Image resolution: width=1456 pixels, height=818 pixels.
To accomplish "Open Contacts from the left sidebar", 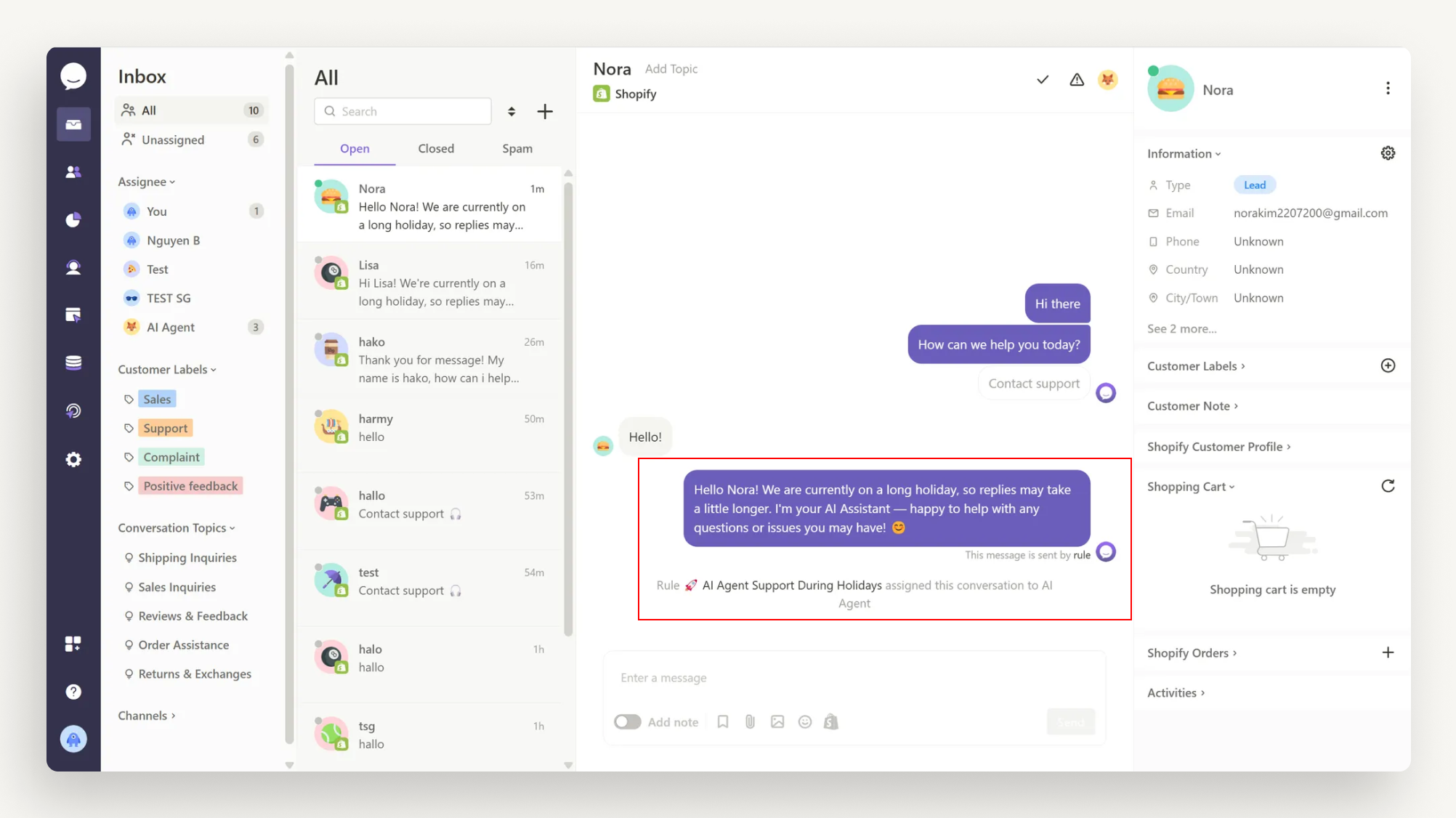I will [x=73, y=171].
